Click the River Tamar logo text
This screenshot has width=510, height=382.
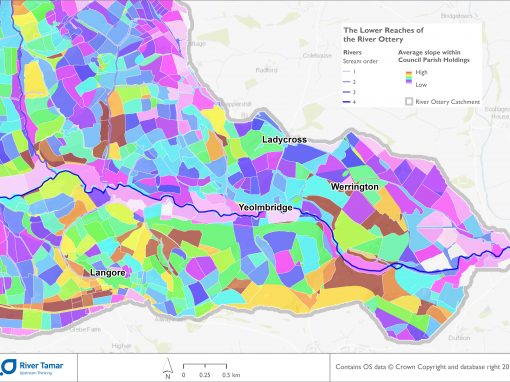[x=41, y=365]
